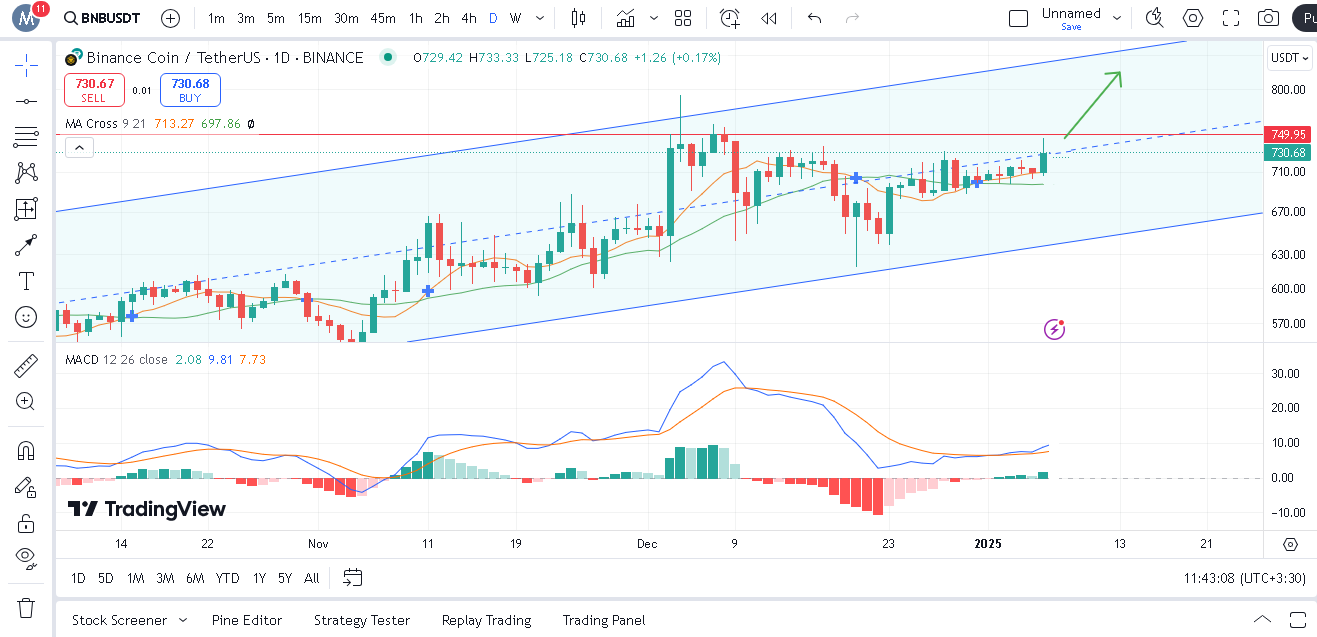
Task: Open timezone menu at 11:43:08 (UTC+3:30)
Action: click(1243, 578)
